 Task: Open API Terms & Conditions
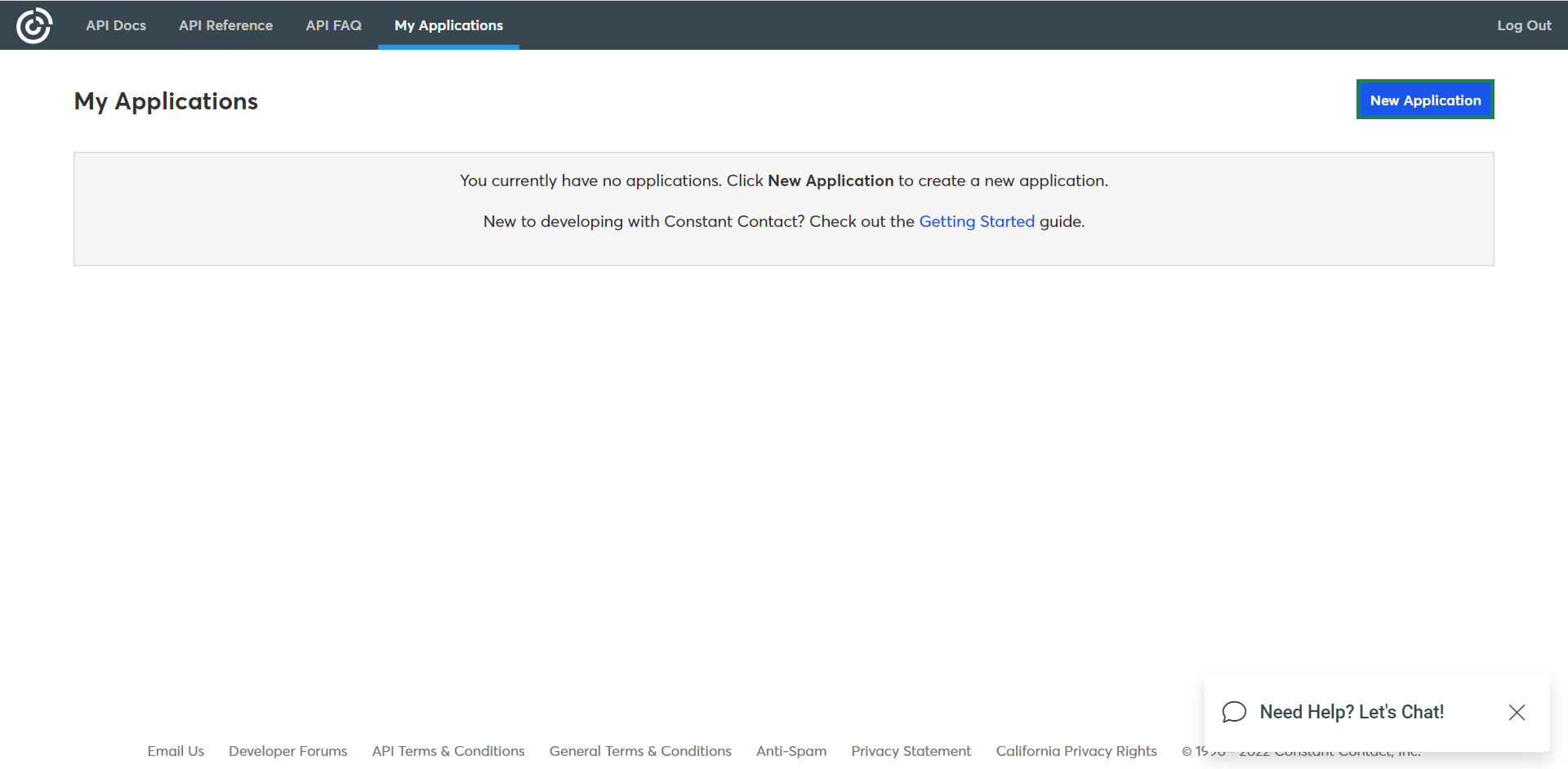[448, 751]
